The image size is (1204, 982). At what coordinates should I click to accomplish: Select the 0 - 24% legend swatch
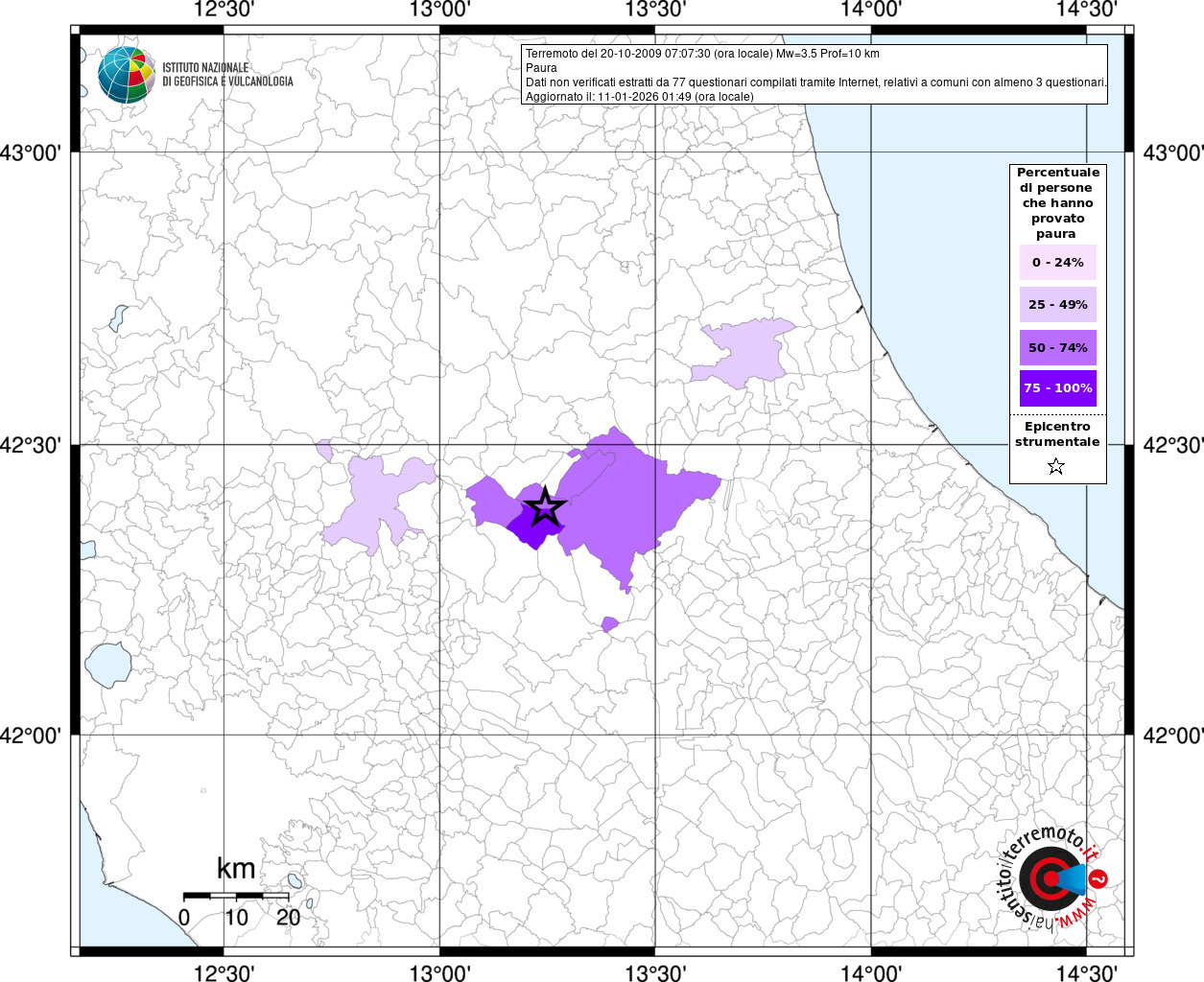1057,263
